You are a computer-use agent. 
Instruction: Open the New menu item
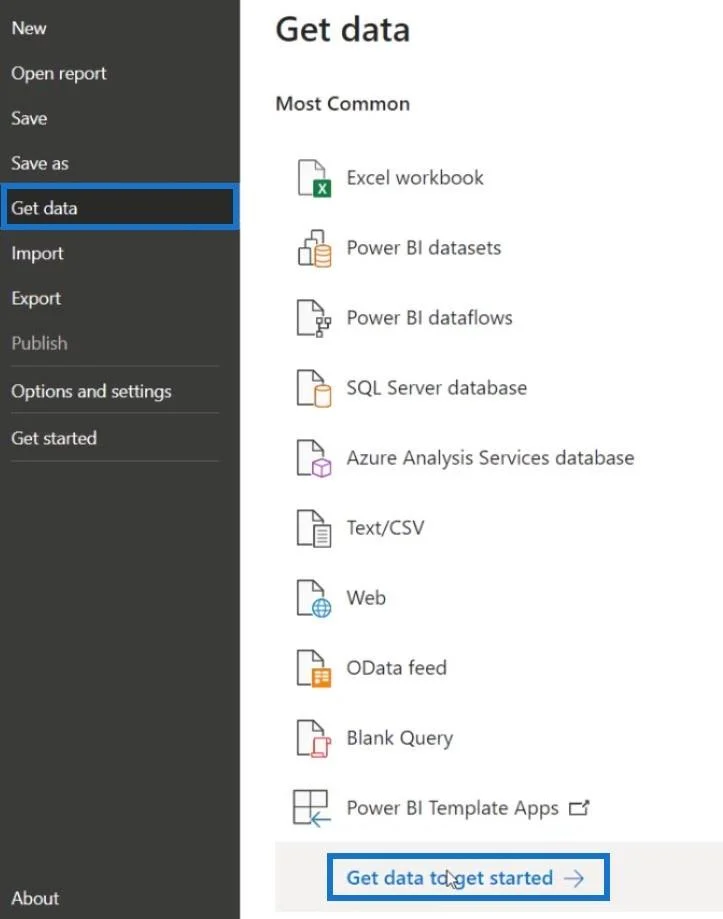(x=29, y=28)
